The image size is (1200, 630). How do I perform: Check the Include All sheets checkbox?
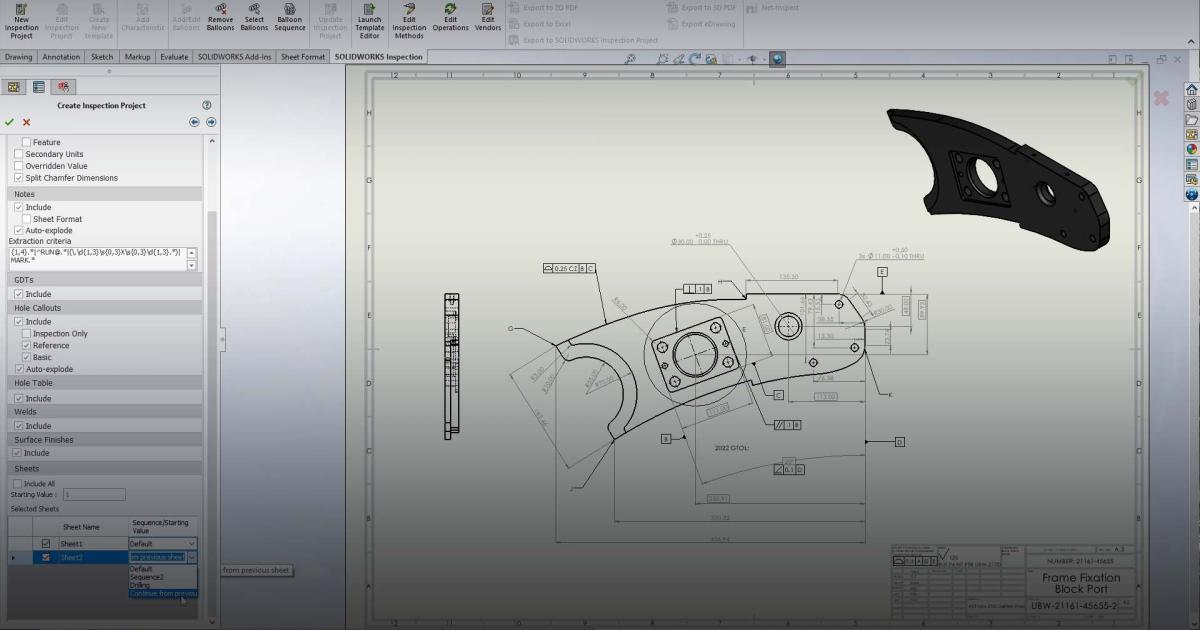pos(19,484)
